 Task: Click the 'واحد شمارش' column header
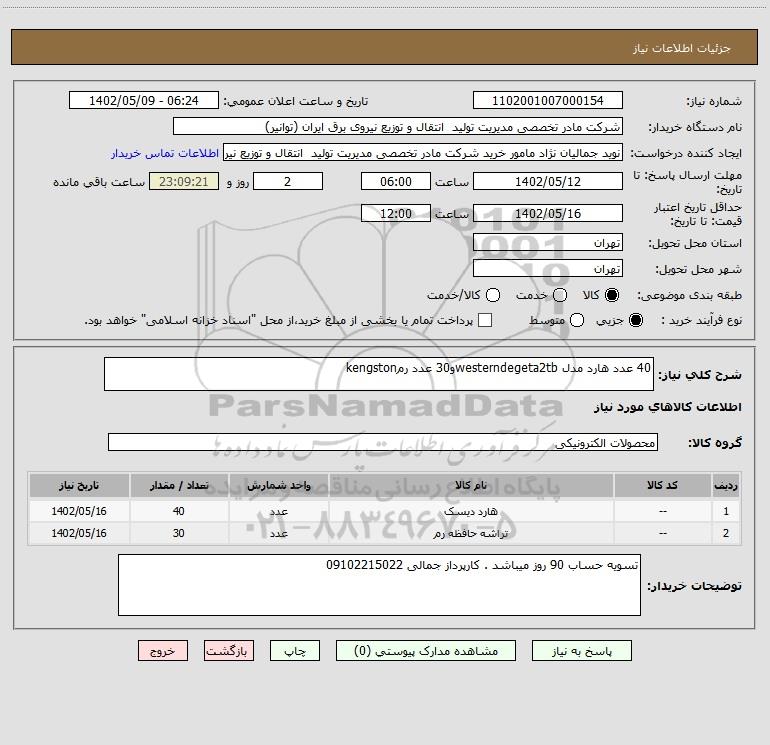278,486
